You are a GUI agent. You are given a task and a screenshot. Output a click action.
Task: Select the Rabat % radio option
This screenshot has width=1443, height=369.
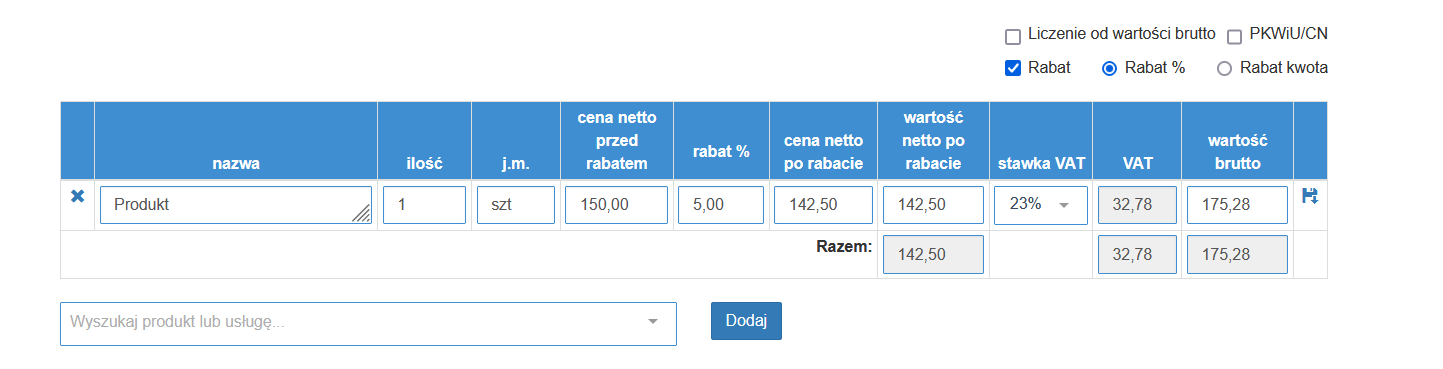pyautogui.click(x=1109, y=69)
